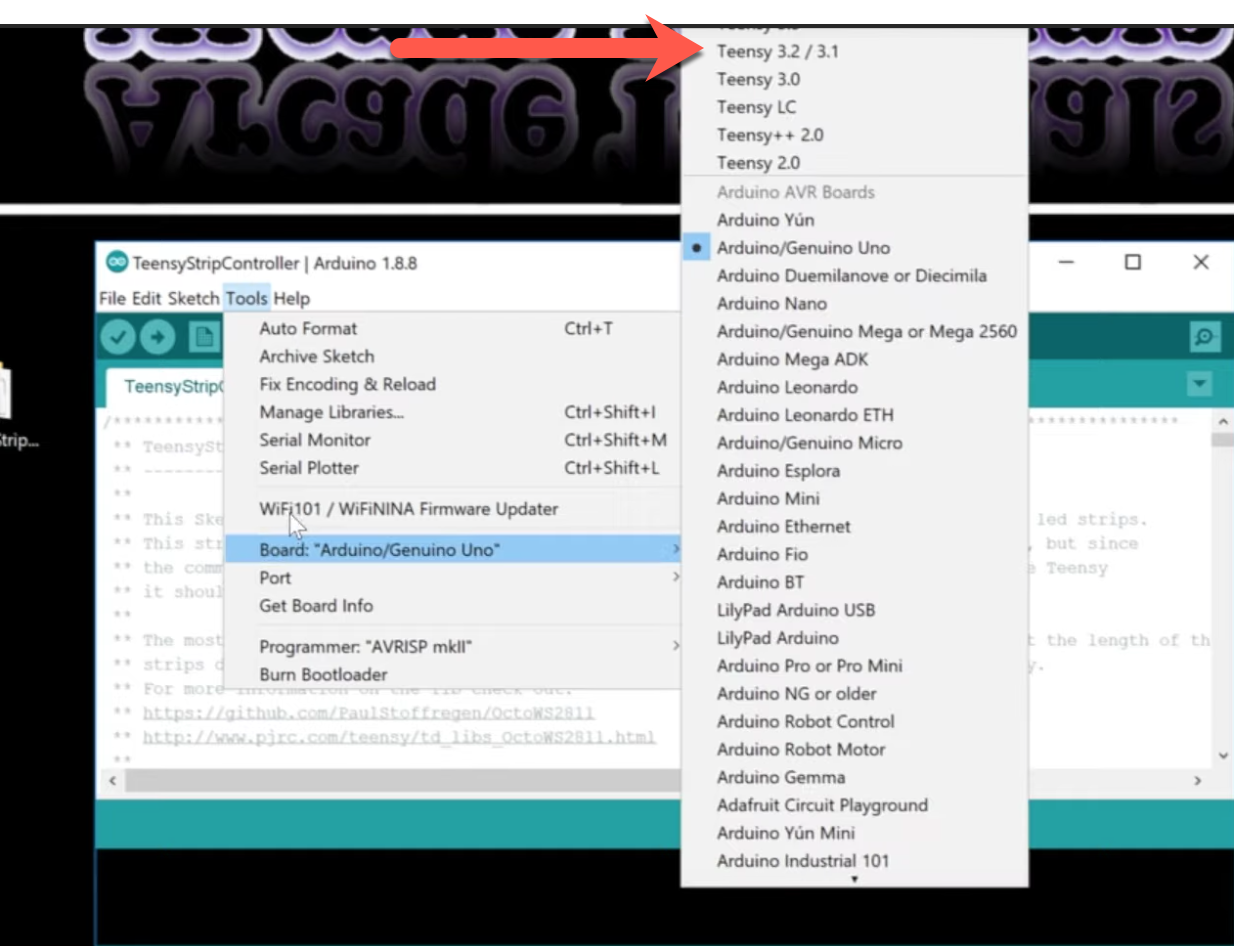Viewport: 1234px width, 946px height.
Task: Pick Arduino NG or older
Action: pyautogui.click(x=855, y=694)
